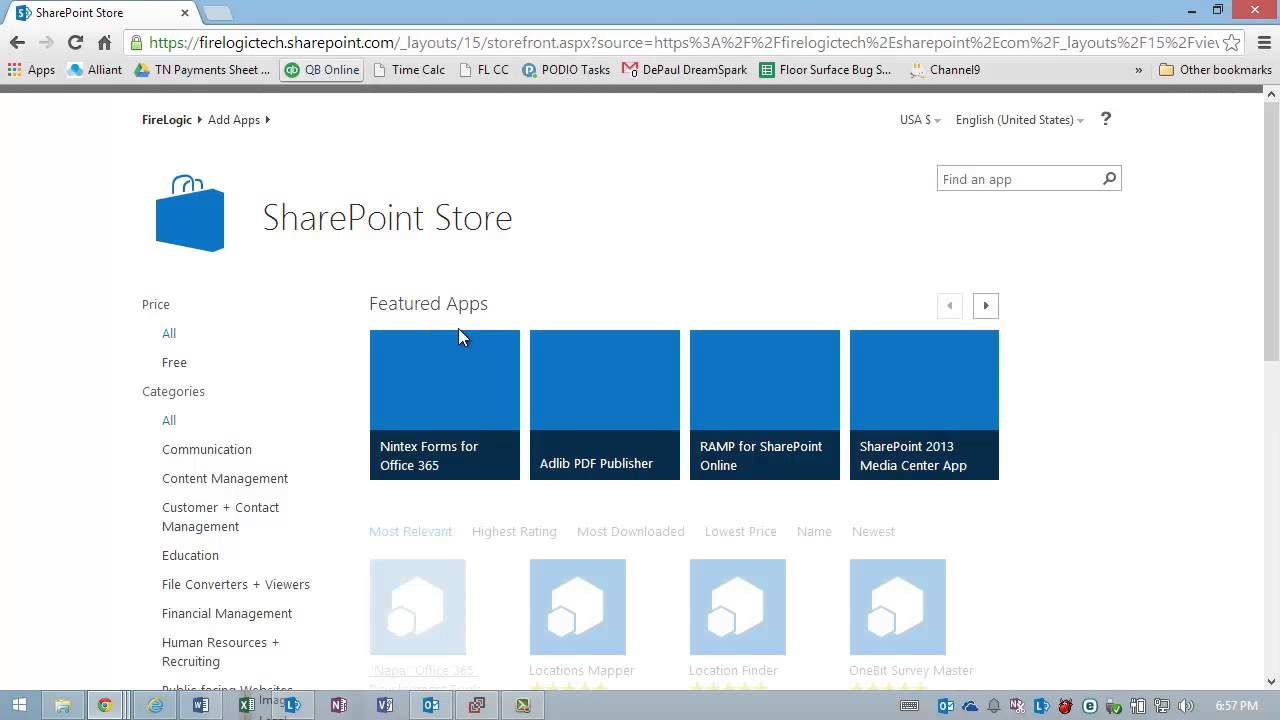The width and height of the screenshot is (1280, 720).
Task: Open OneNote from the taskbar
Action: 338,706
